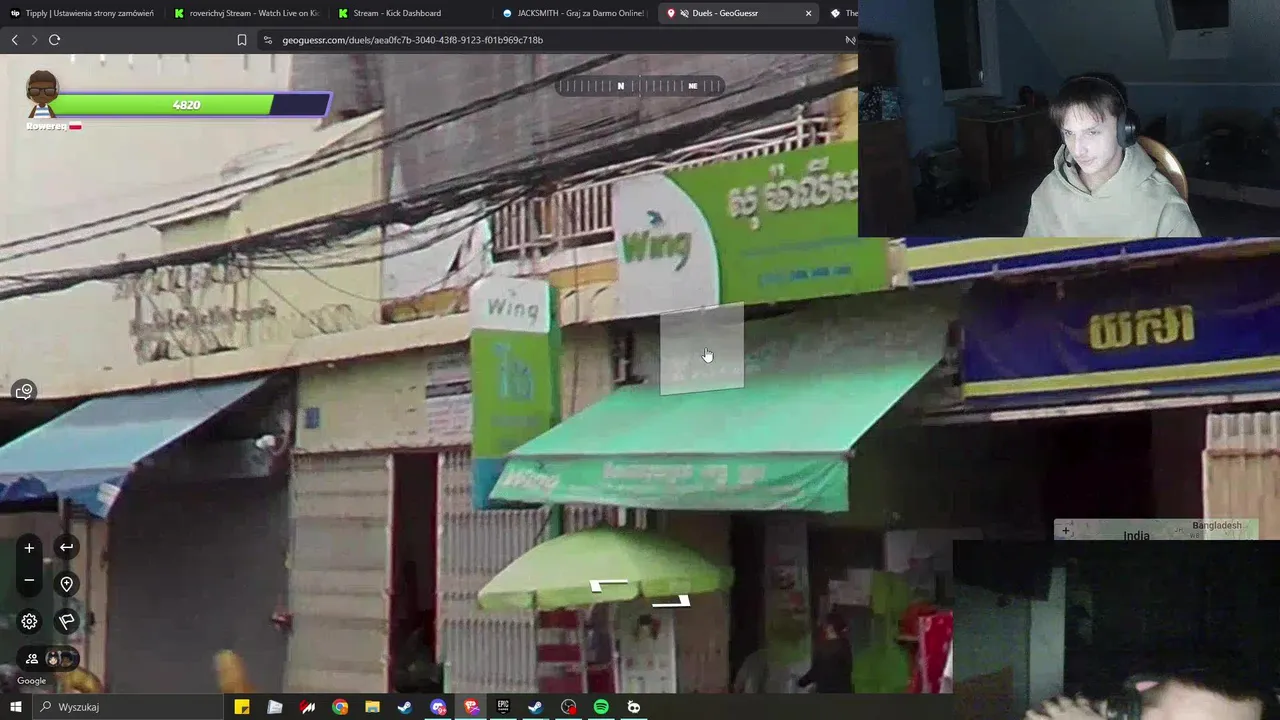Open Discord from the taskbar
This screenshot has width=1280, height=720.
[x=438, y=707]
